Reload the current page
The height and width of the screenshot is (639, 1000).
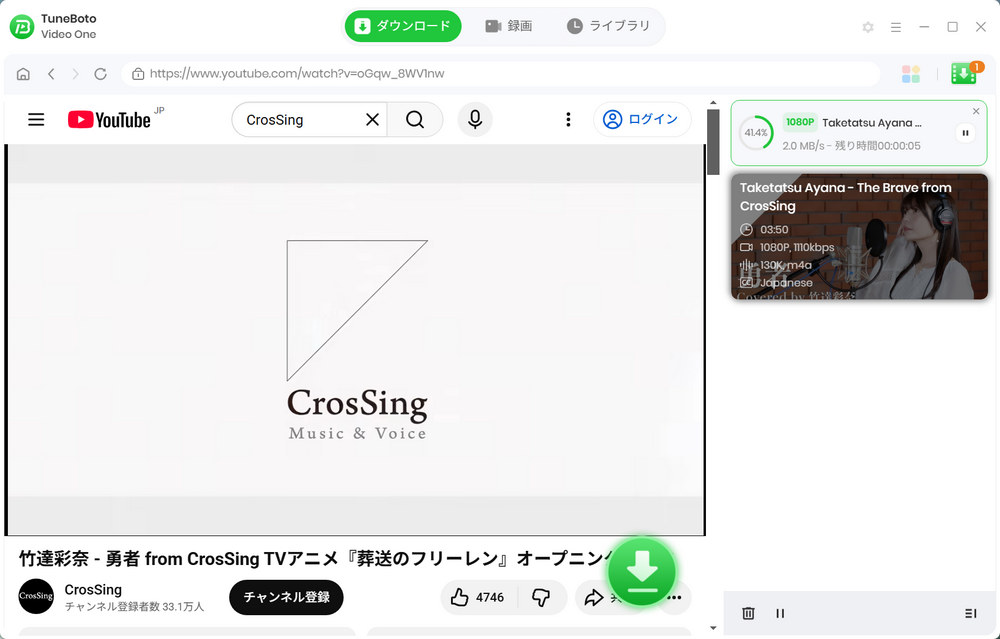[100, 74]
